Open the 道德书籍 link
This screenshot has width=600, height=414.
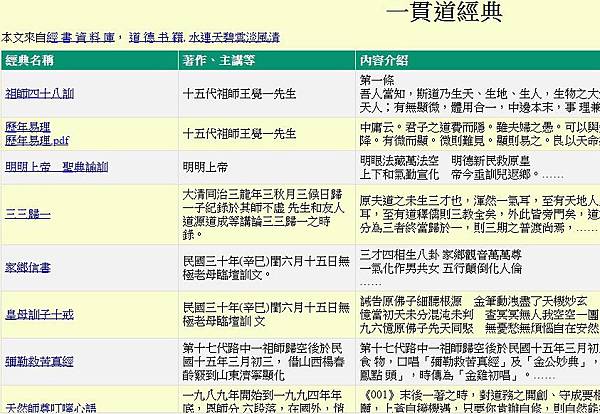157,37
